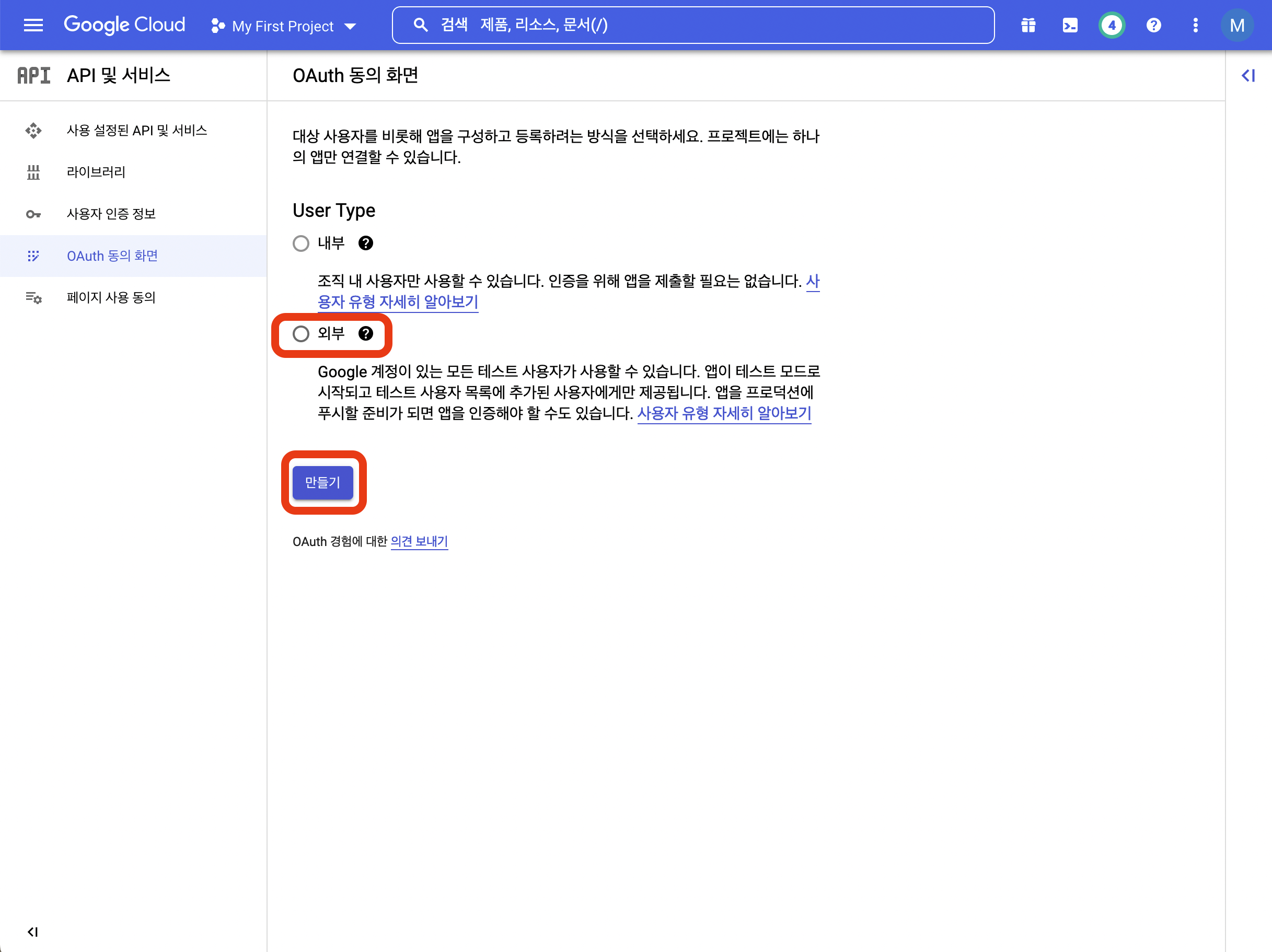
Task: Go to 페이지 사용 동의 page
Action: tap(111, 297)
